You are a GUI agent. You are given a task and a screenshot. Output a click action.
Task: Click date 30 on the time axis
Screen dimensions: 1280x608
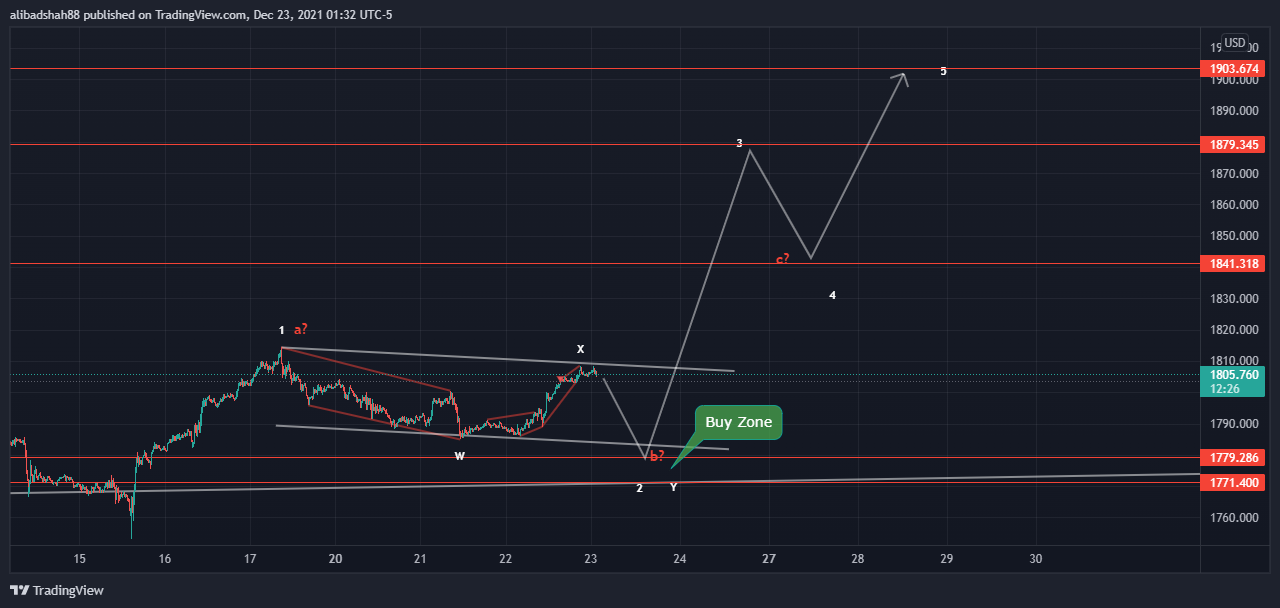click(x=1036, y=558)
